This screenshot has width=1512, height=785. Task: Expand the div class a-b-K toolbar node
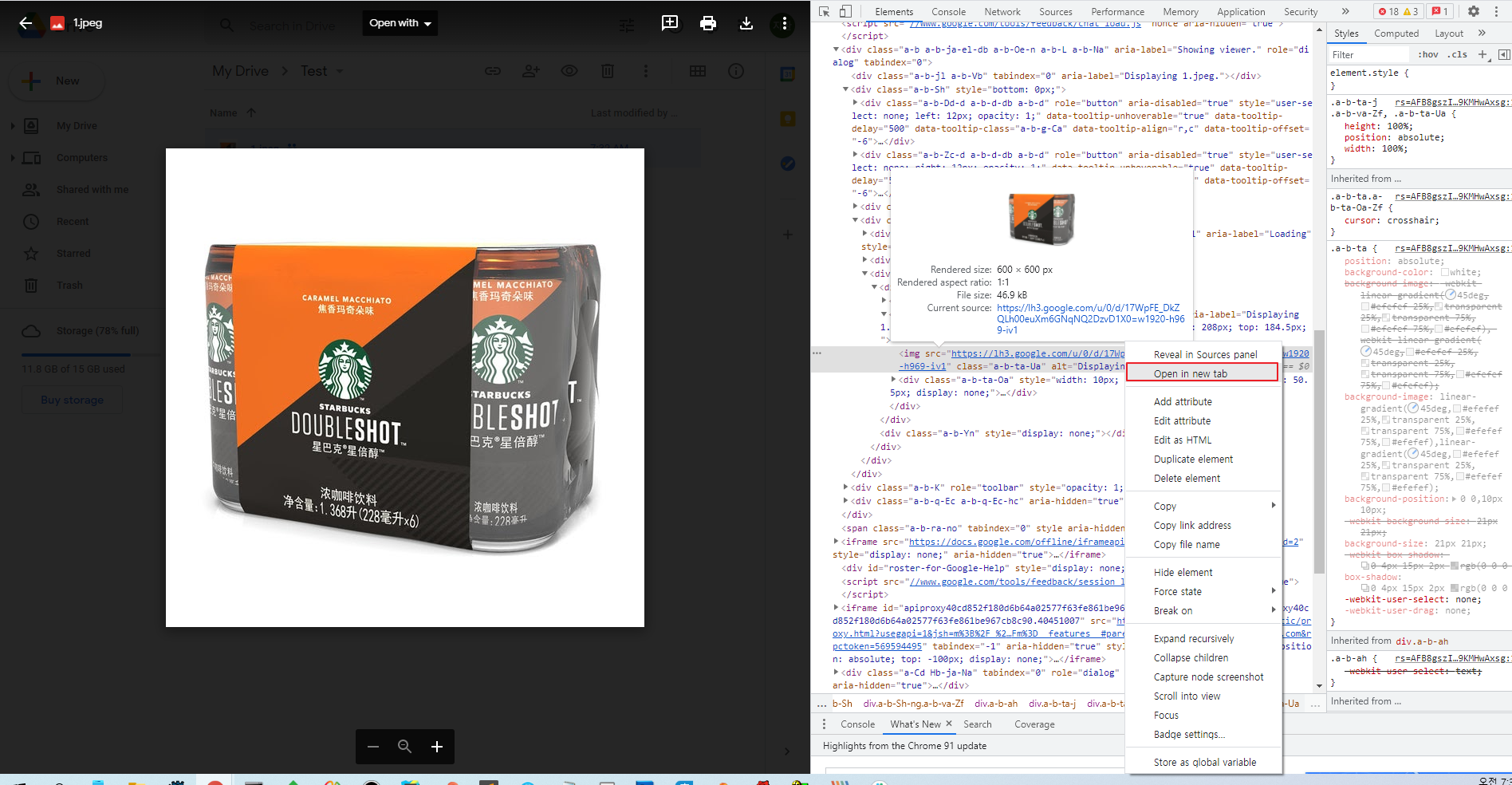845,487
